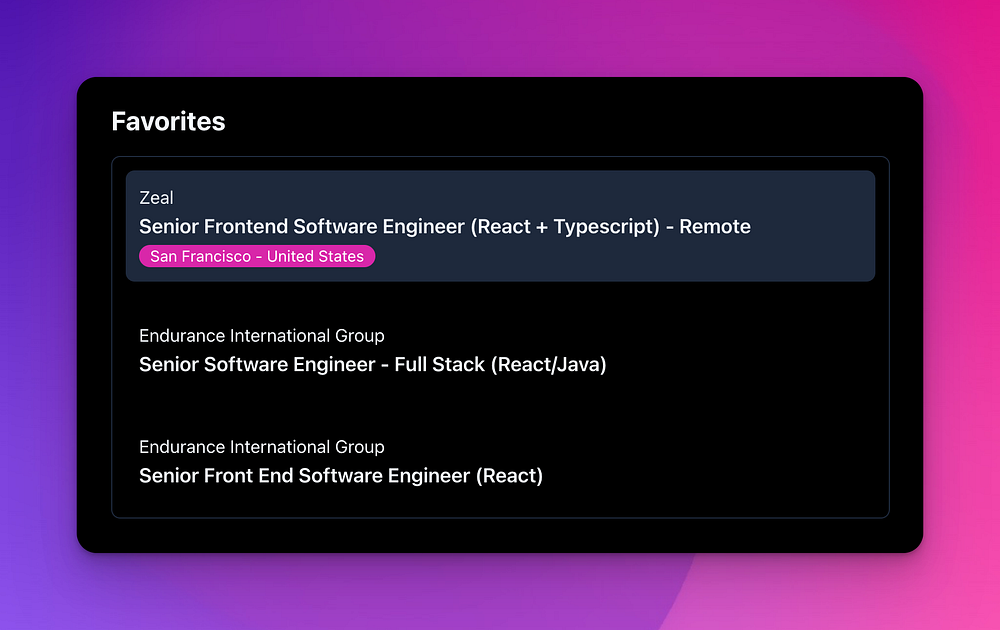
Task: Click the (React/Java) text in job title
Action: pyautogui.click(x=548, y=364)
